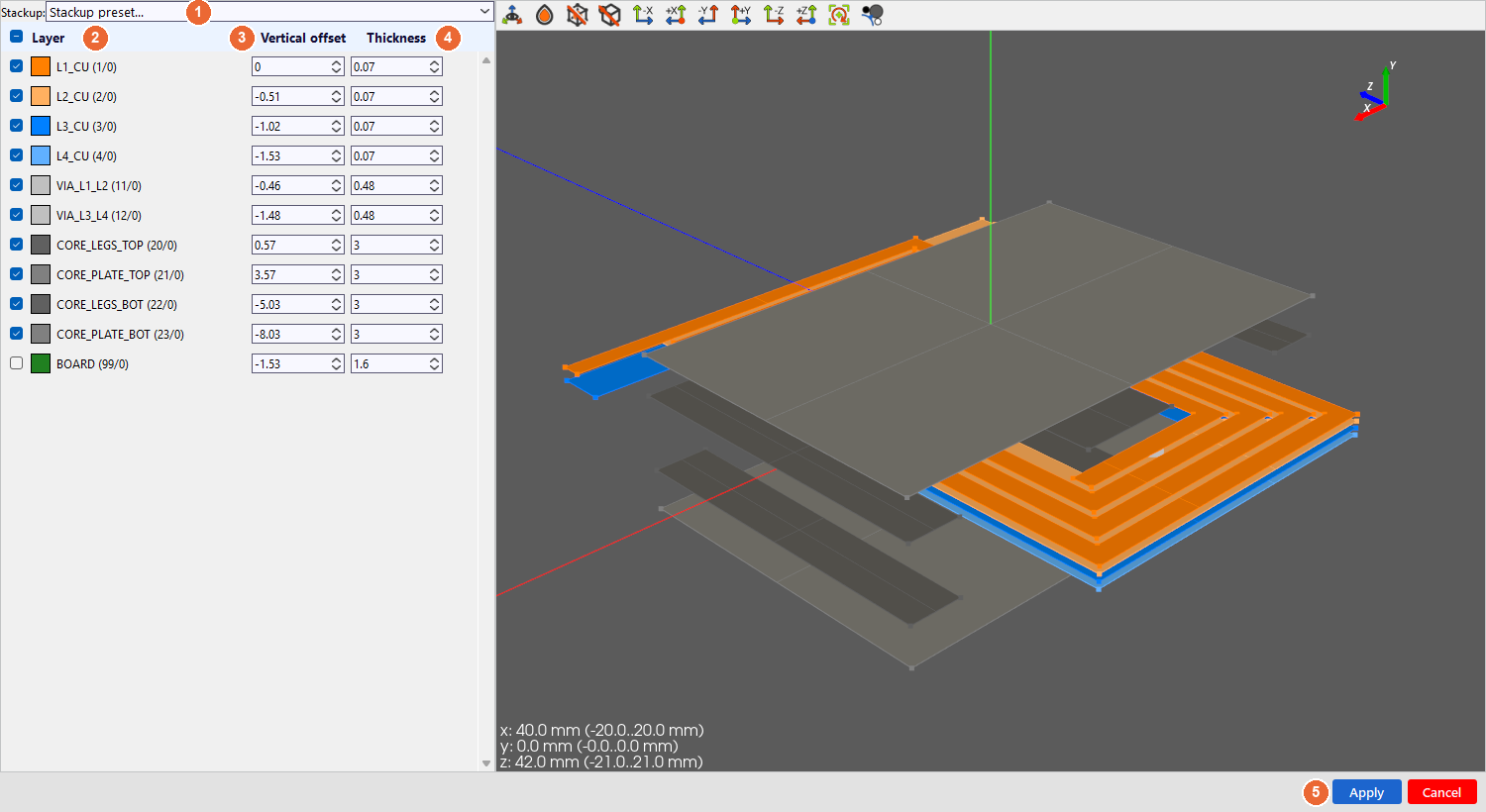Set the view to -Z direction
Viewport: 1486px width, 812px height.
pos(774,15)
